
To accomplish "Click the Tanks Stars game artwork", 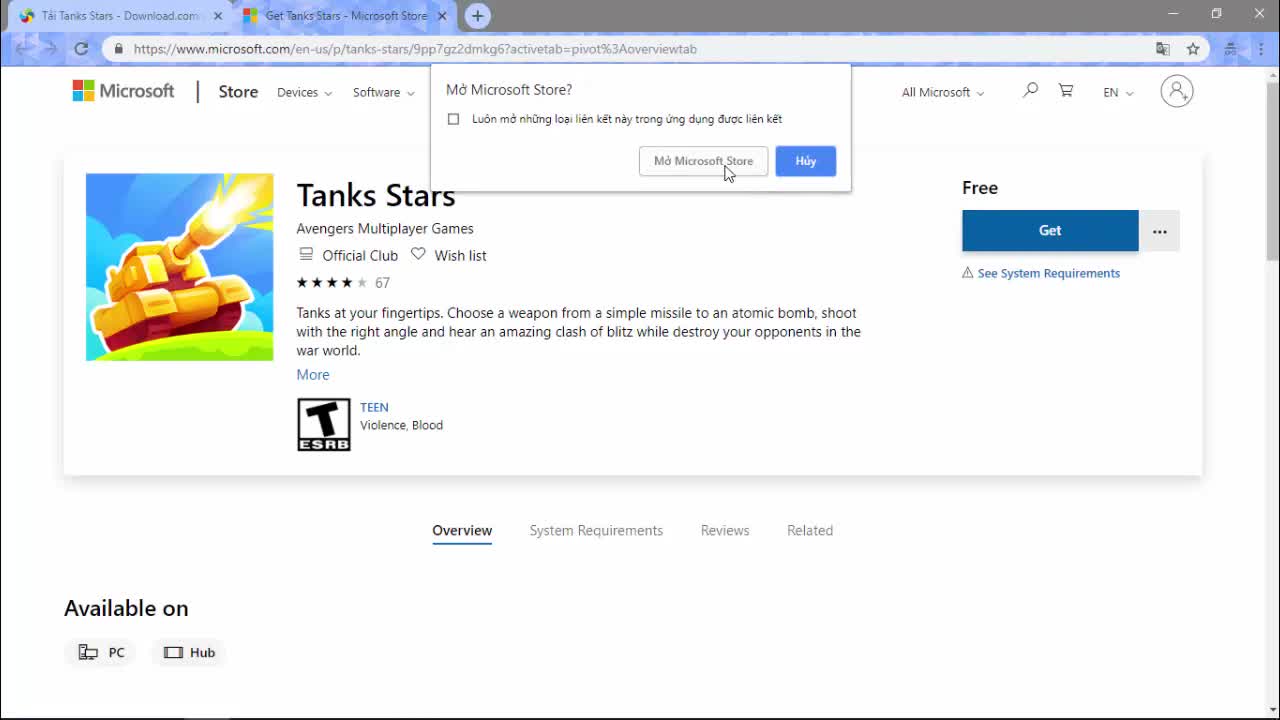I will click(179, 267).
